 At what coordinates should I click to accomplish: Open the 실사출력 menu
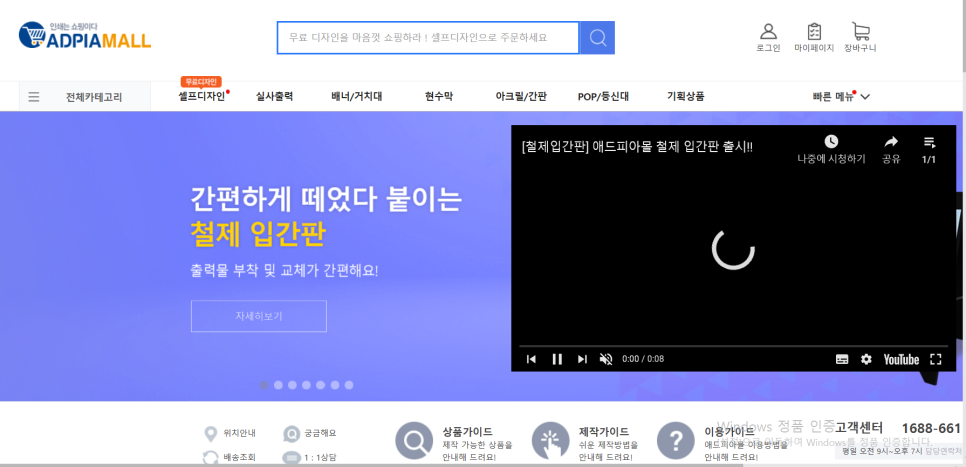click(274, 96)
